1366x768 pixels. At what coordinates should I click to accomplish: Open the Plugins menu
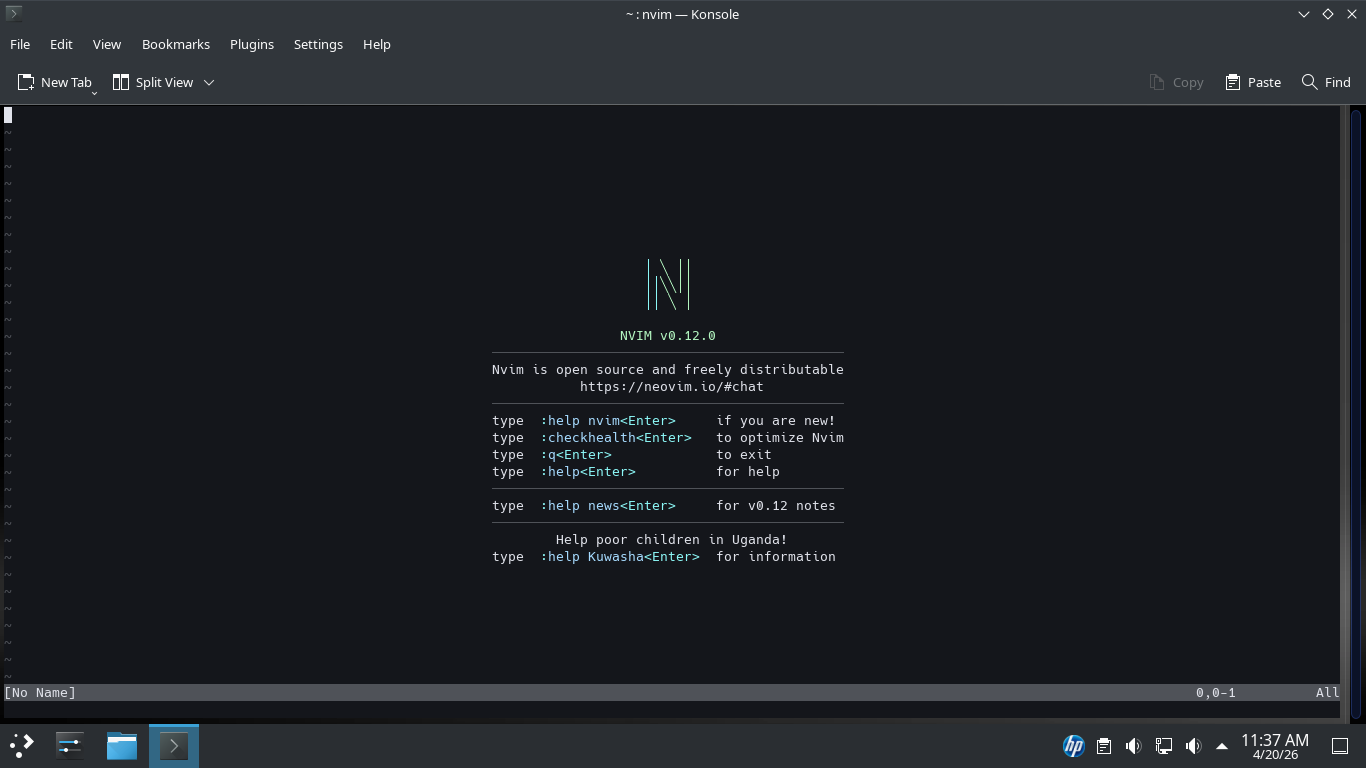pos(252,44)
